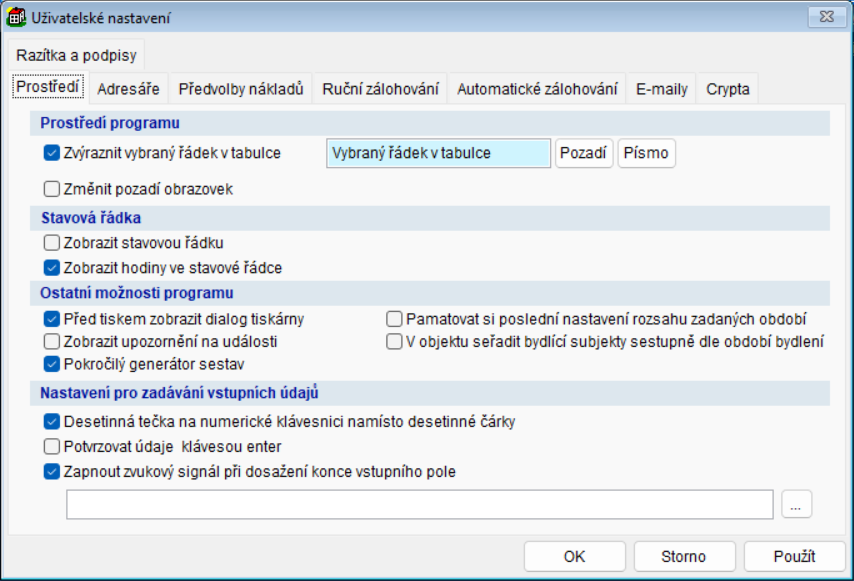Click the Písmo font button
This screenshot has height=581, width=854.
646,154
